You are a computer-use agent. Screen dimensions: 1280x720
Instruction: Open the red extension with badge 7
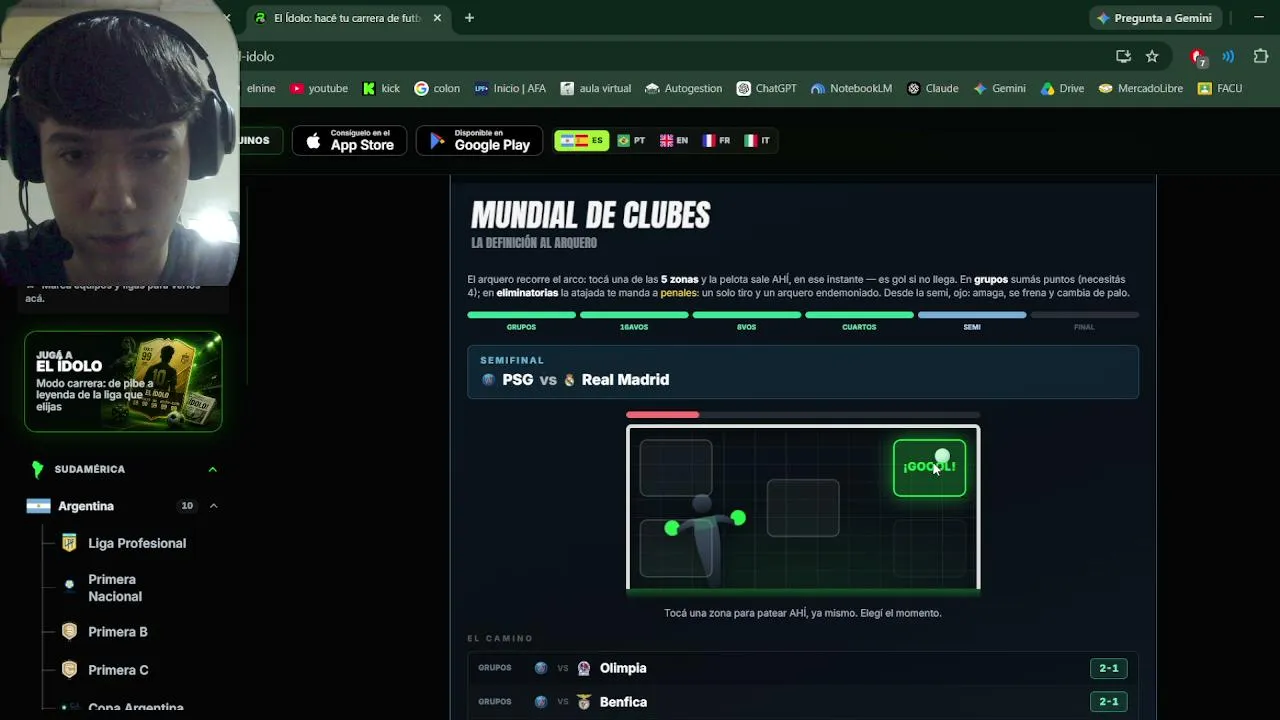point(1198,57)
